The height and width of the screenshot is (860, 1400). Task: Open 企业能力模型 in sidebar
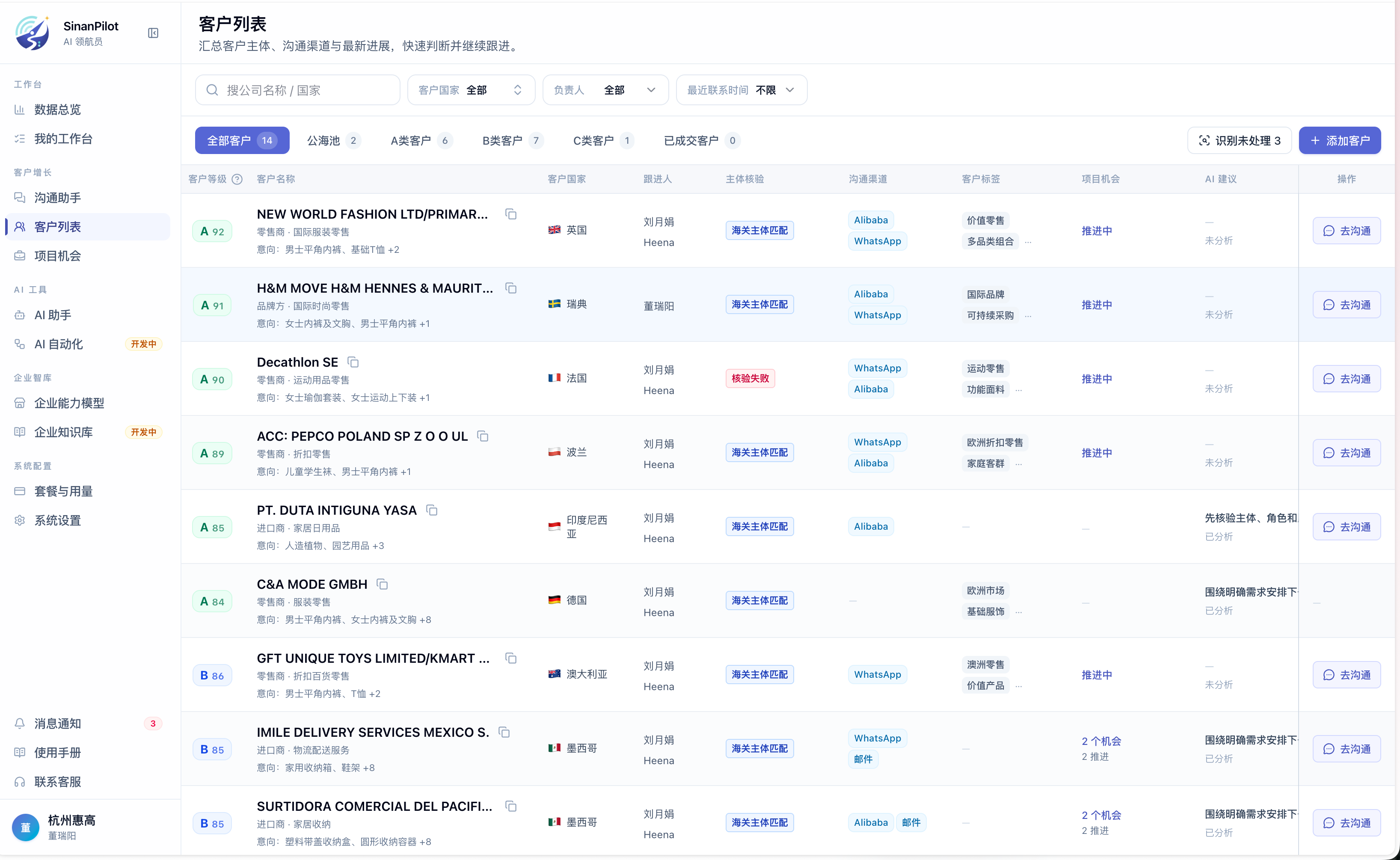coord(88,403)
